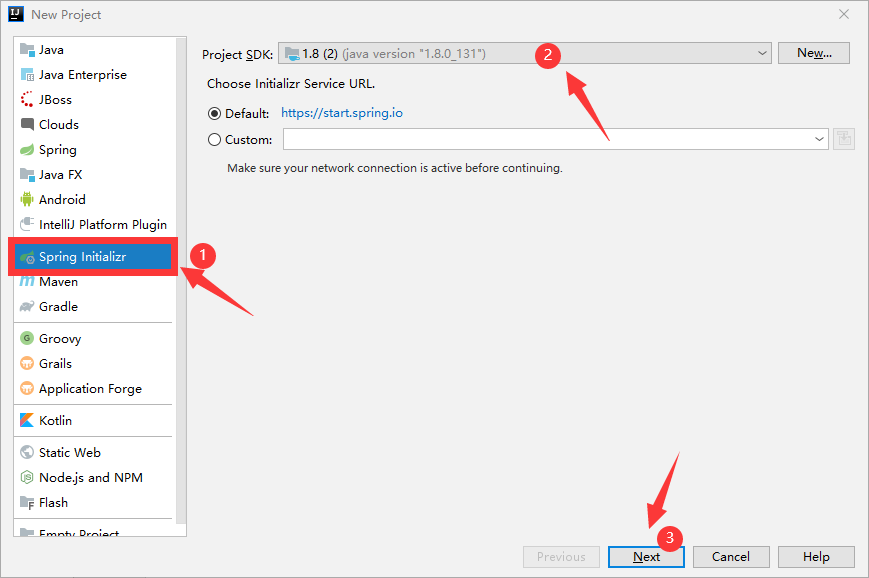Select Clouds in the project type list
The height and width of the screenshot is (578, 869).
coord(93,124)
